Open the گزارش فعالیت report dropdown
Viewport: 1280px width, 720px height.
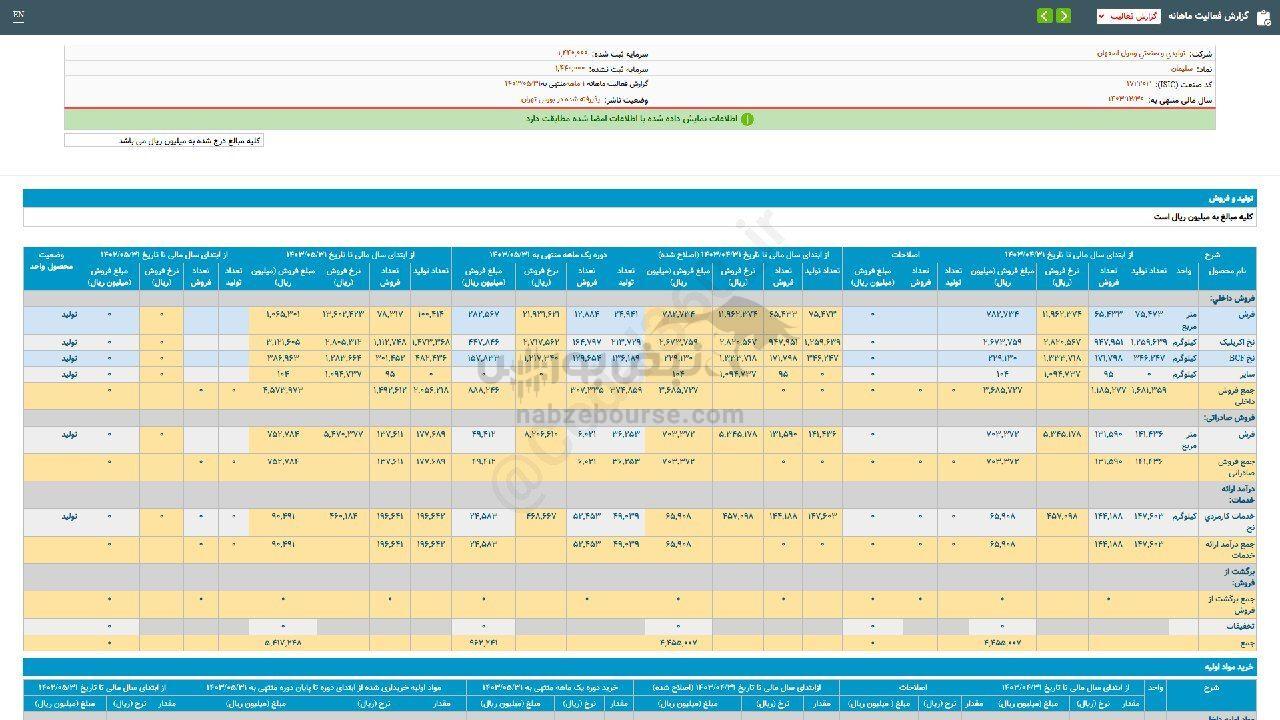(x=1127, y=16)
